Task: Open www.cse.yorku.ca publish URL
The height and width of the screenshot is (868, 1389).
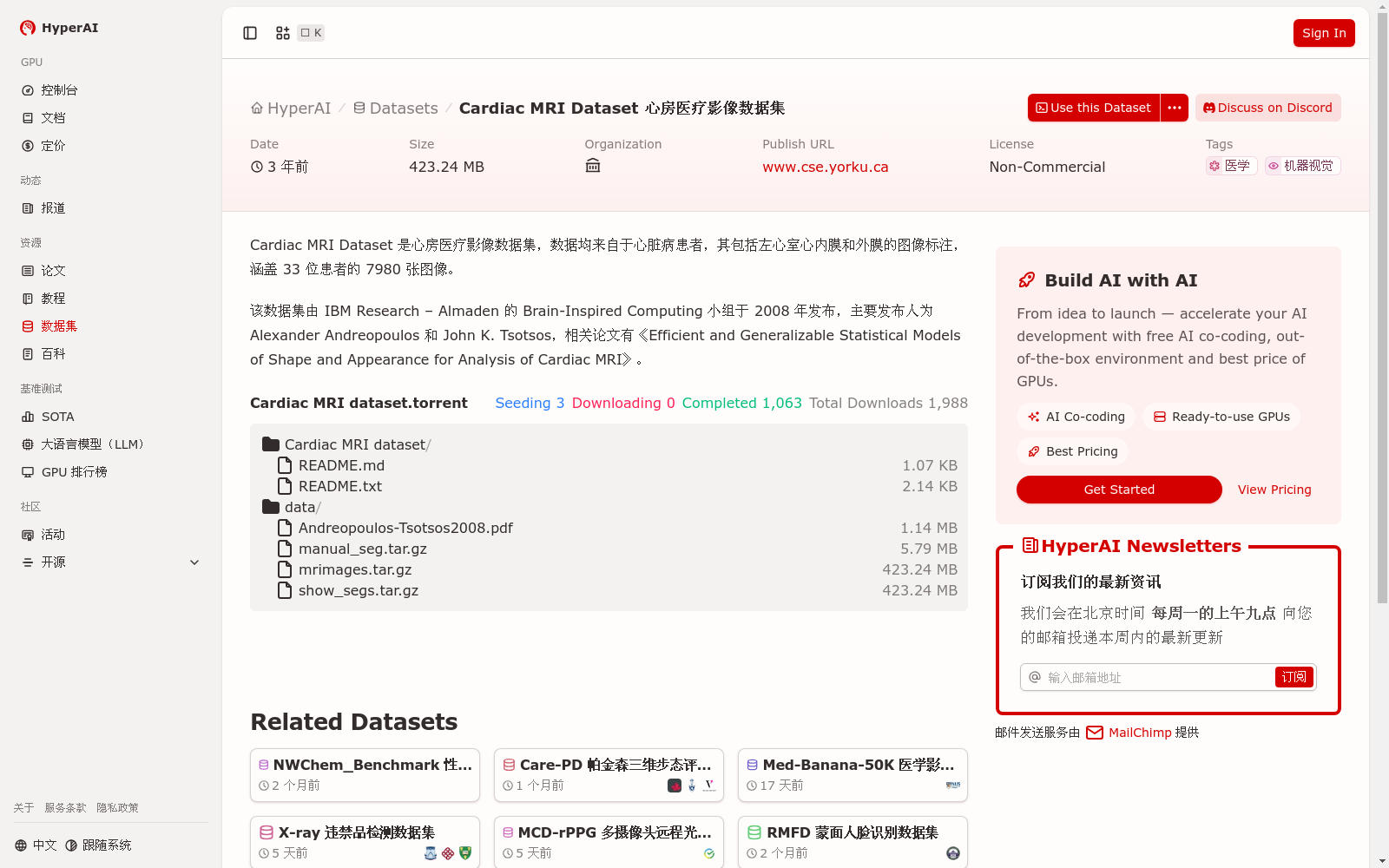Action: pyautogui.click(x=826, y=167)
